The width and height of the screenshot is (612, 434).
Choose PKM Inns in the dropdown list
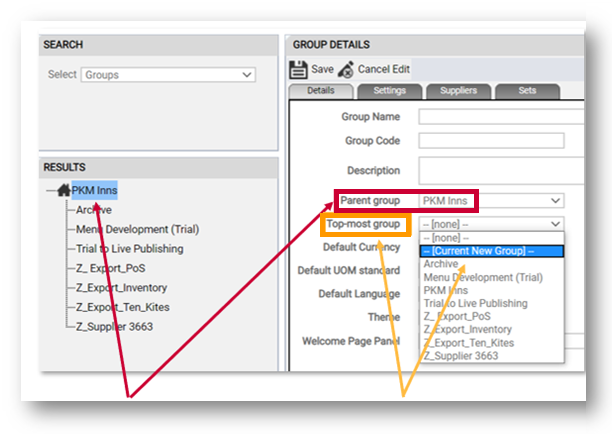click(x=492, y=290)
